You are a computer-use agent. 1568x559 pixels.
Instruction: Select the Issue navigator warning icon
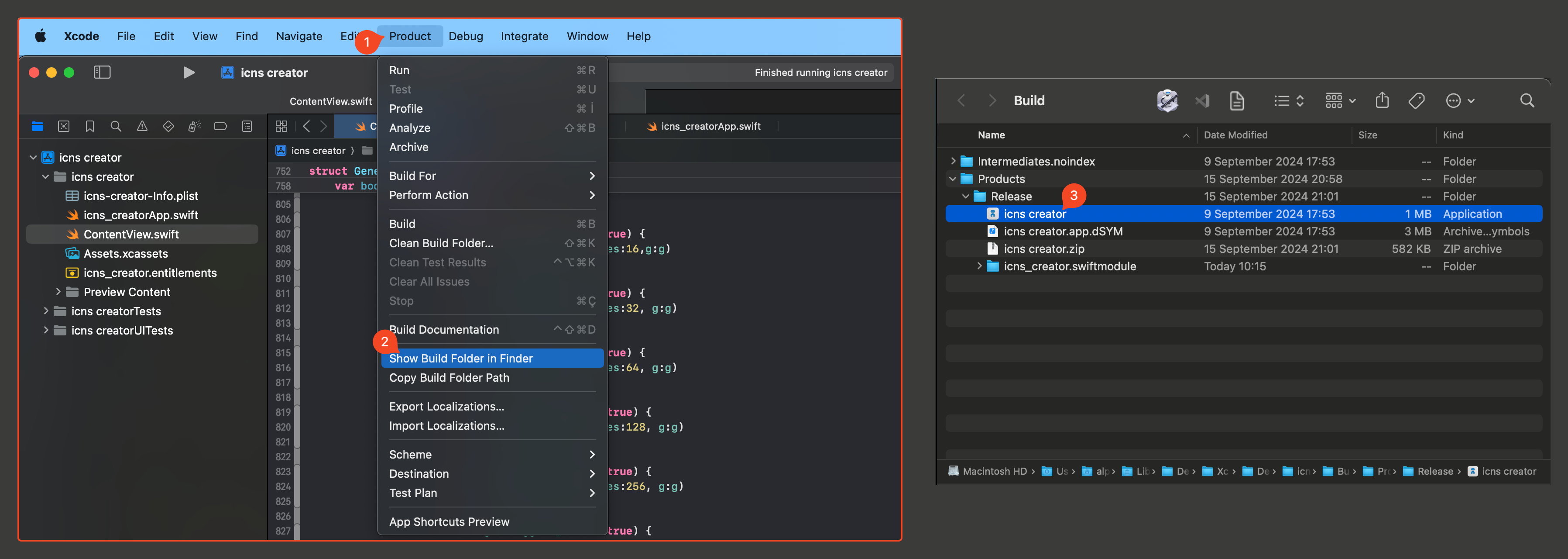pyautogui.click(x=142, y=126)
